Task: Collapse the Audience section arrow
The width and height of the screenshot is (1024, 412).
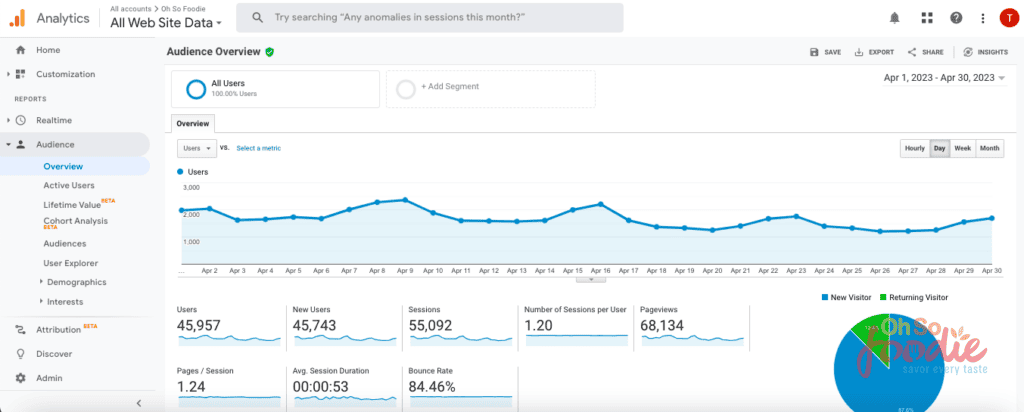Action: pos(8,144)
